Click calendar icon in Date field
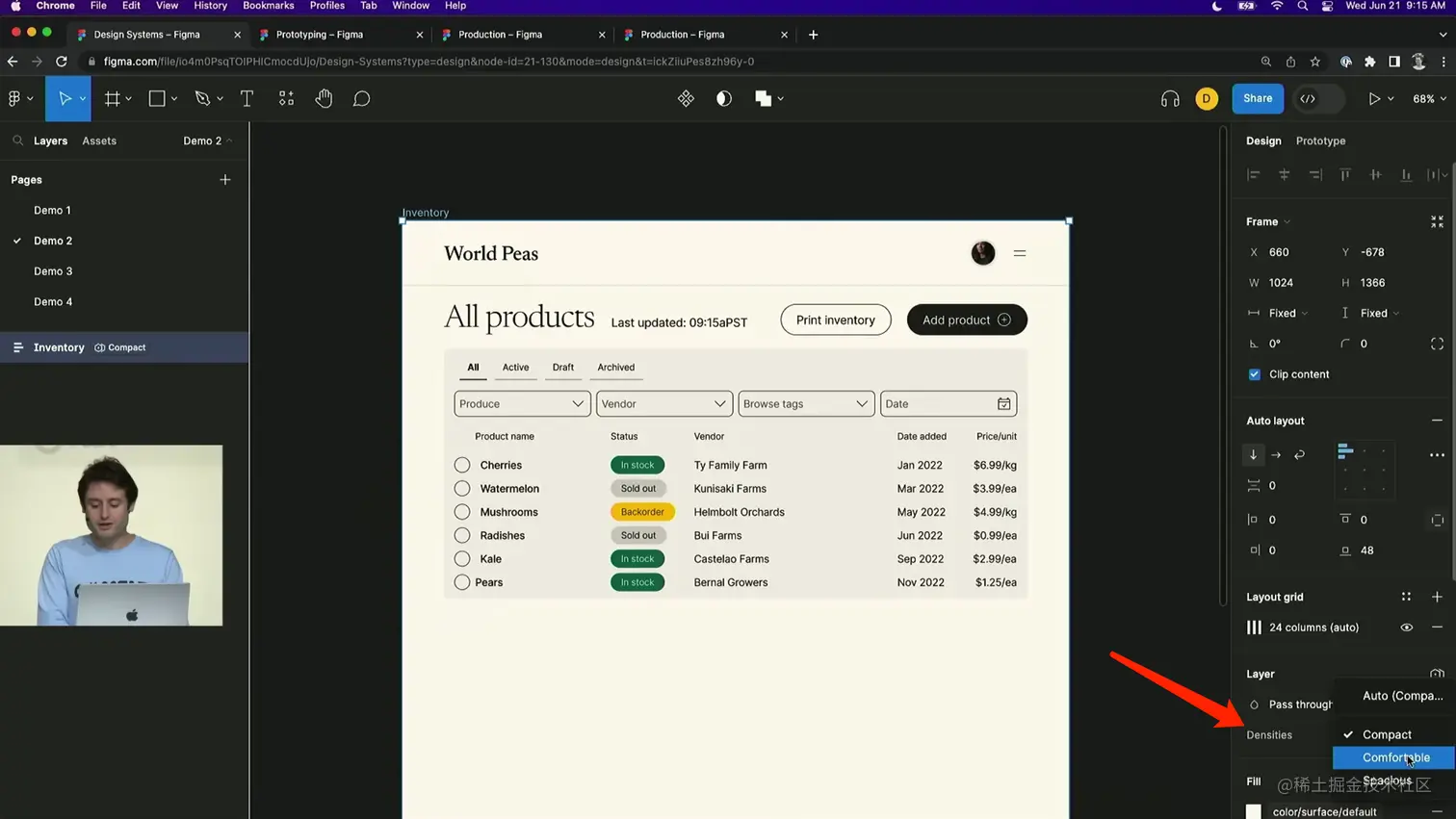Viewport: 1456px width, 819px height. pyautogui.click(x=1003, y=404)
